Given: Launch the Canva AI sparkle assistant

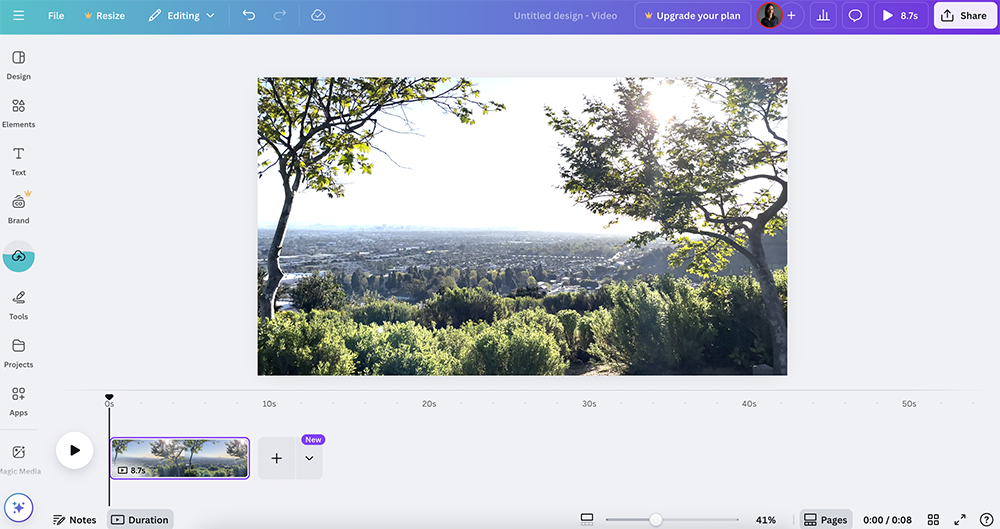Looking at the screenshot, I should (x=18, y=507).
